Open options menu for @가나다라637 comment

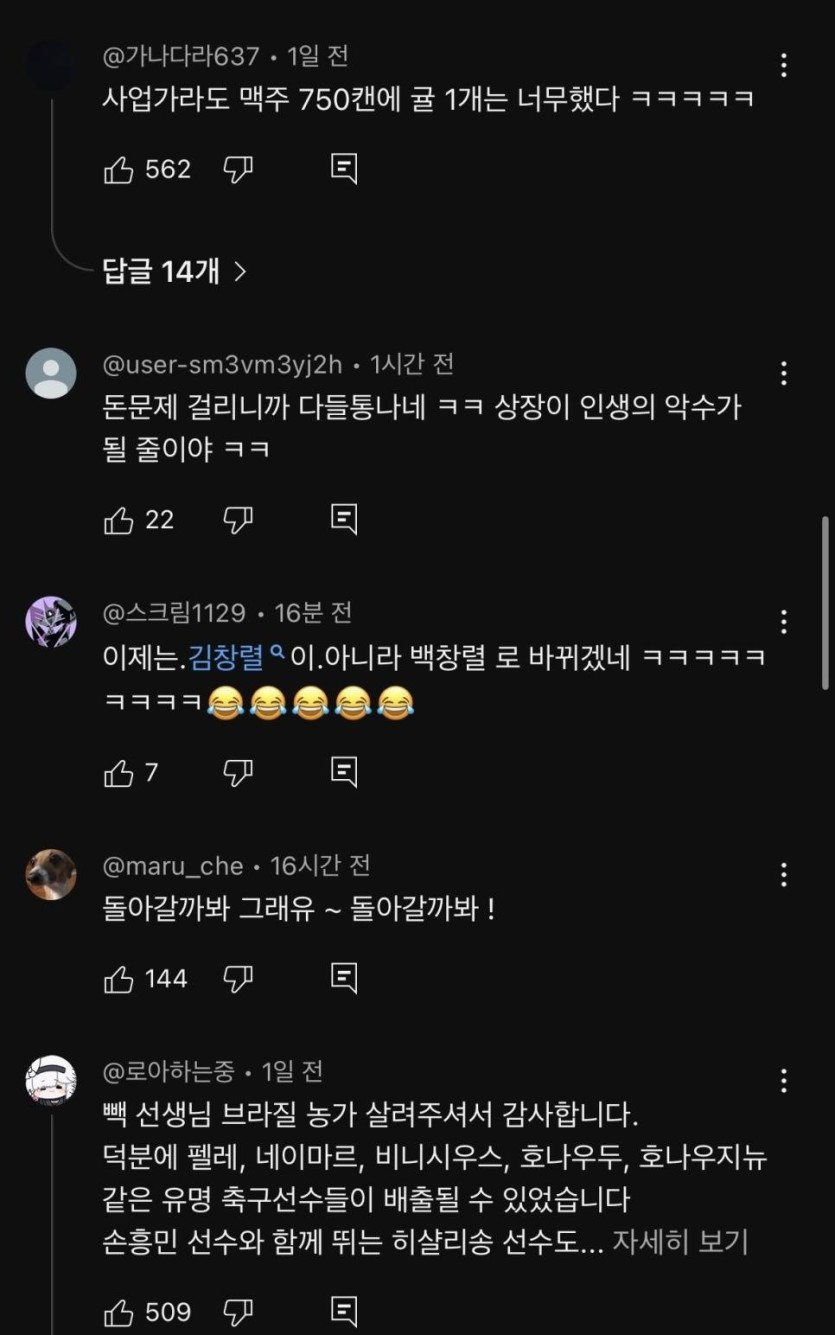(784, 66)
